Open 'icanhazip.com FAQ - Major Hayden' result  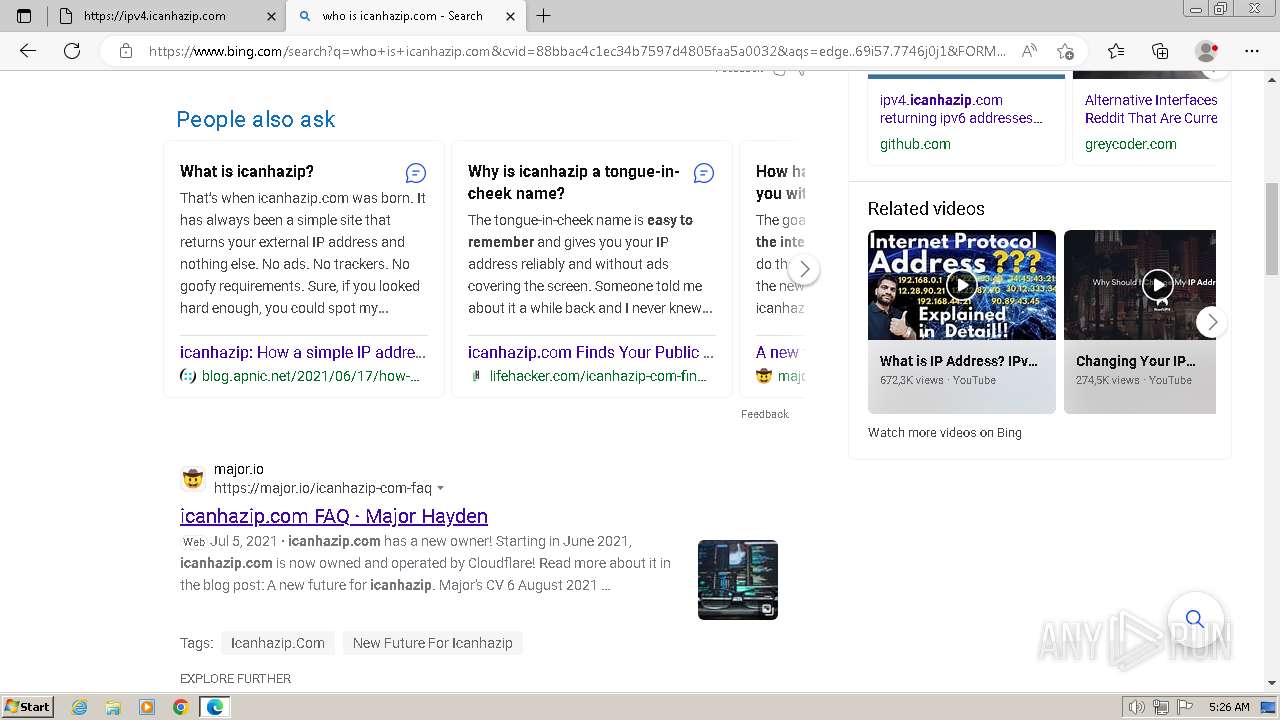(334, 516)
